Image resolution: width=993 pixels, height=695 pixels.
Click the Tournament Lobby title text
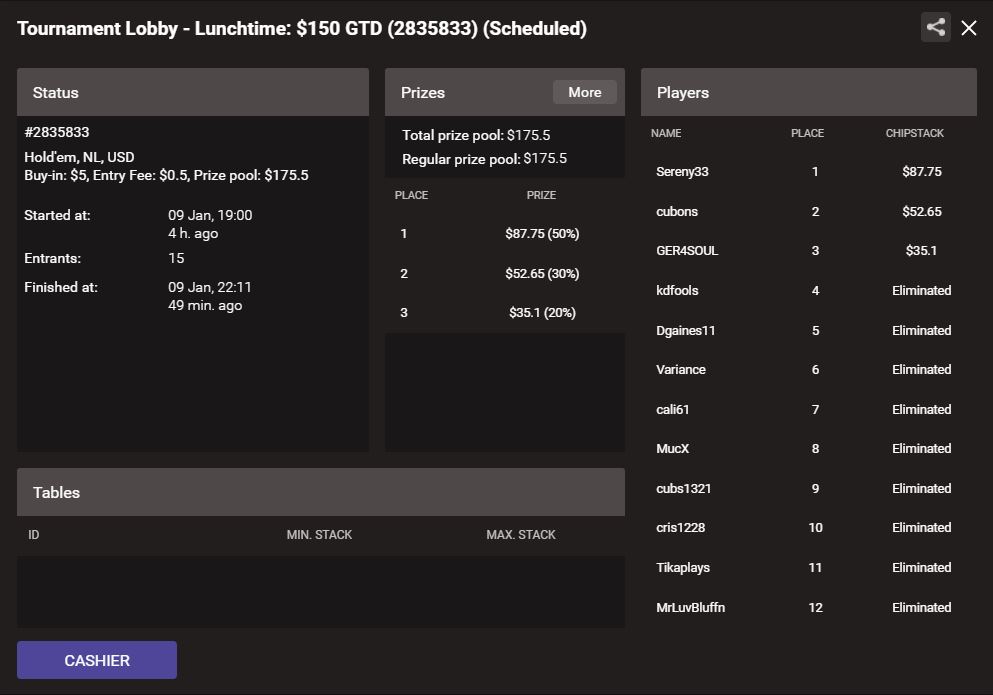(x=302, y=29)
